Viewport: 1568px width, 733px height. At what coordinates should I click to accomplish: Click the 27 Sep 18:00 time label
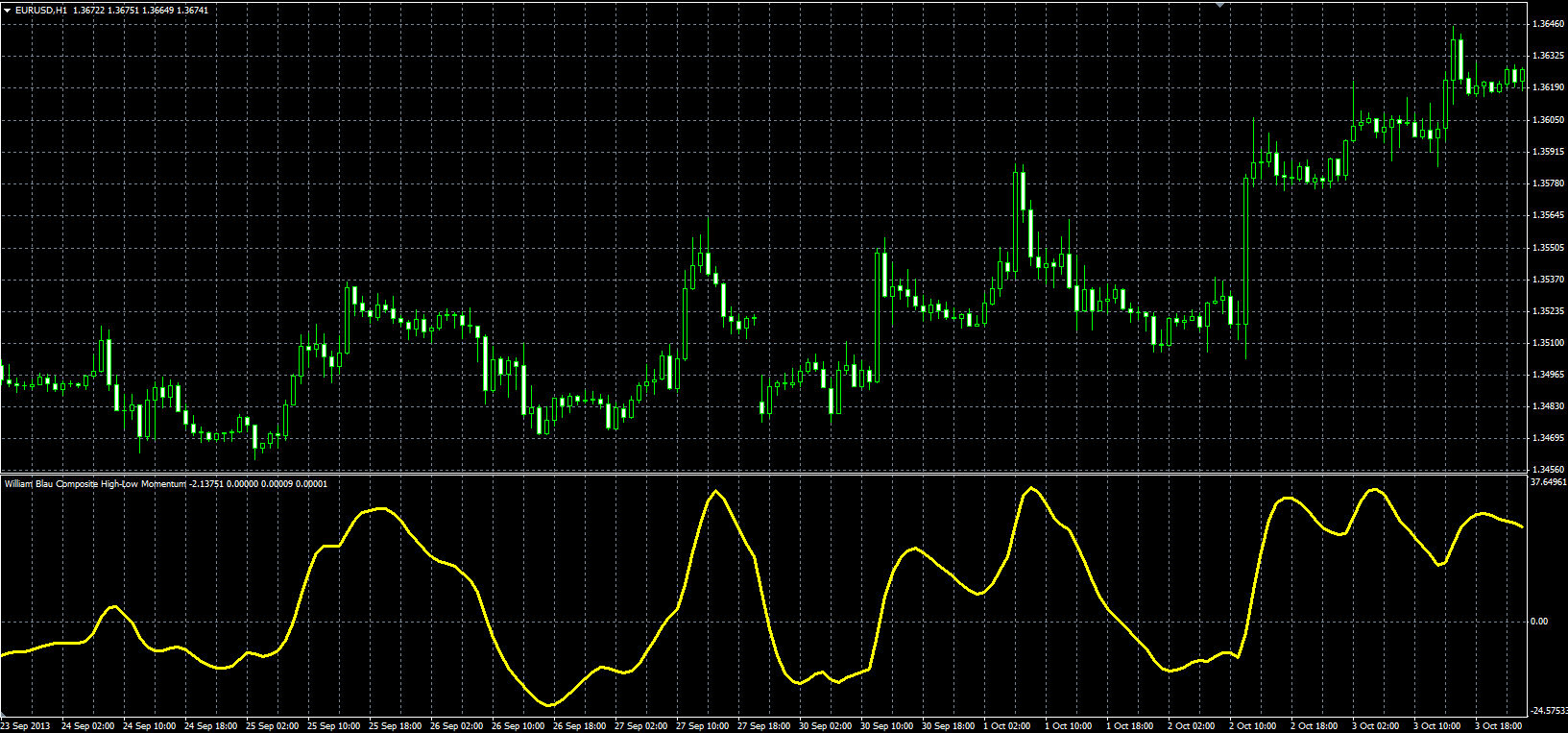point(763,726)
